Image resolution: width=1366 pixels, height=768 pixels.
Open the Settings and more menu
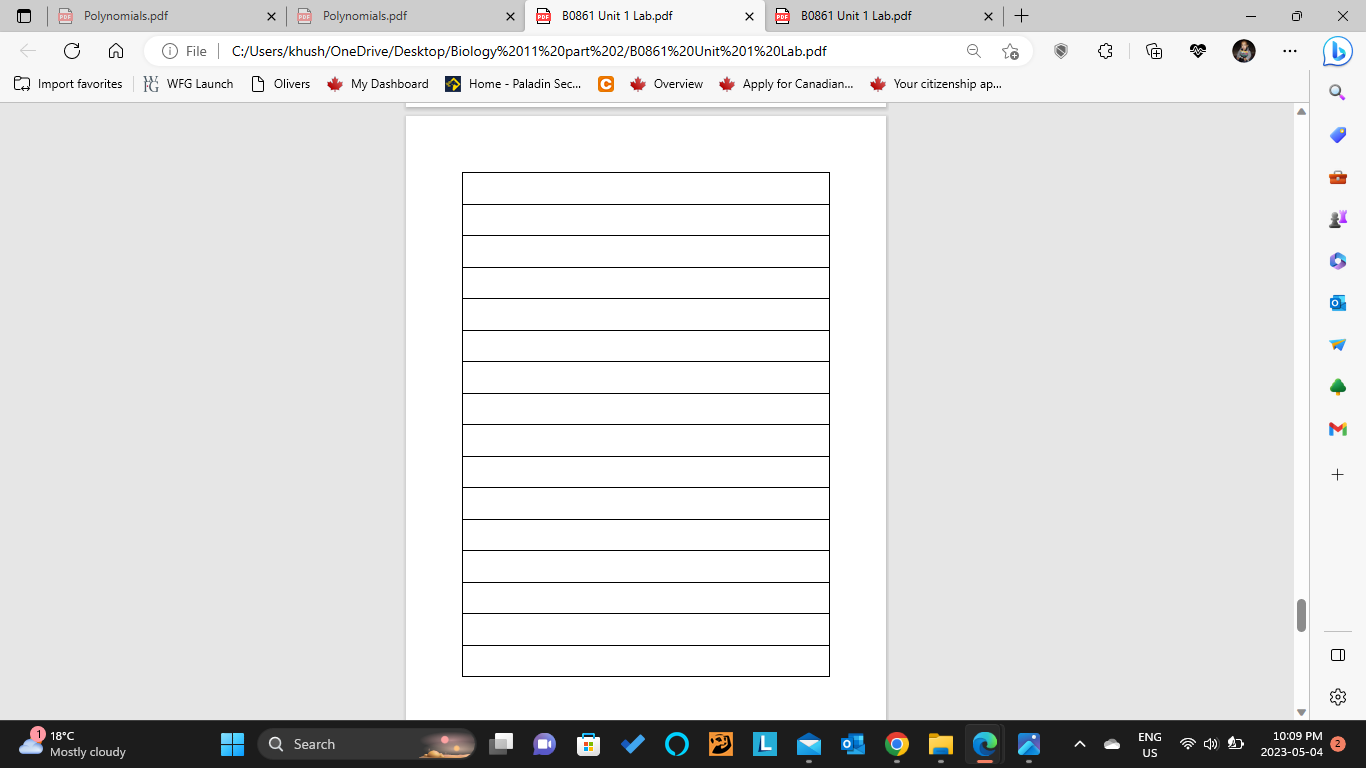click(1289, 50)
